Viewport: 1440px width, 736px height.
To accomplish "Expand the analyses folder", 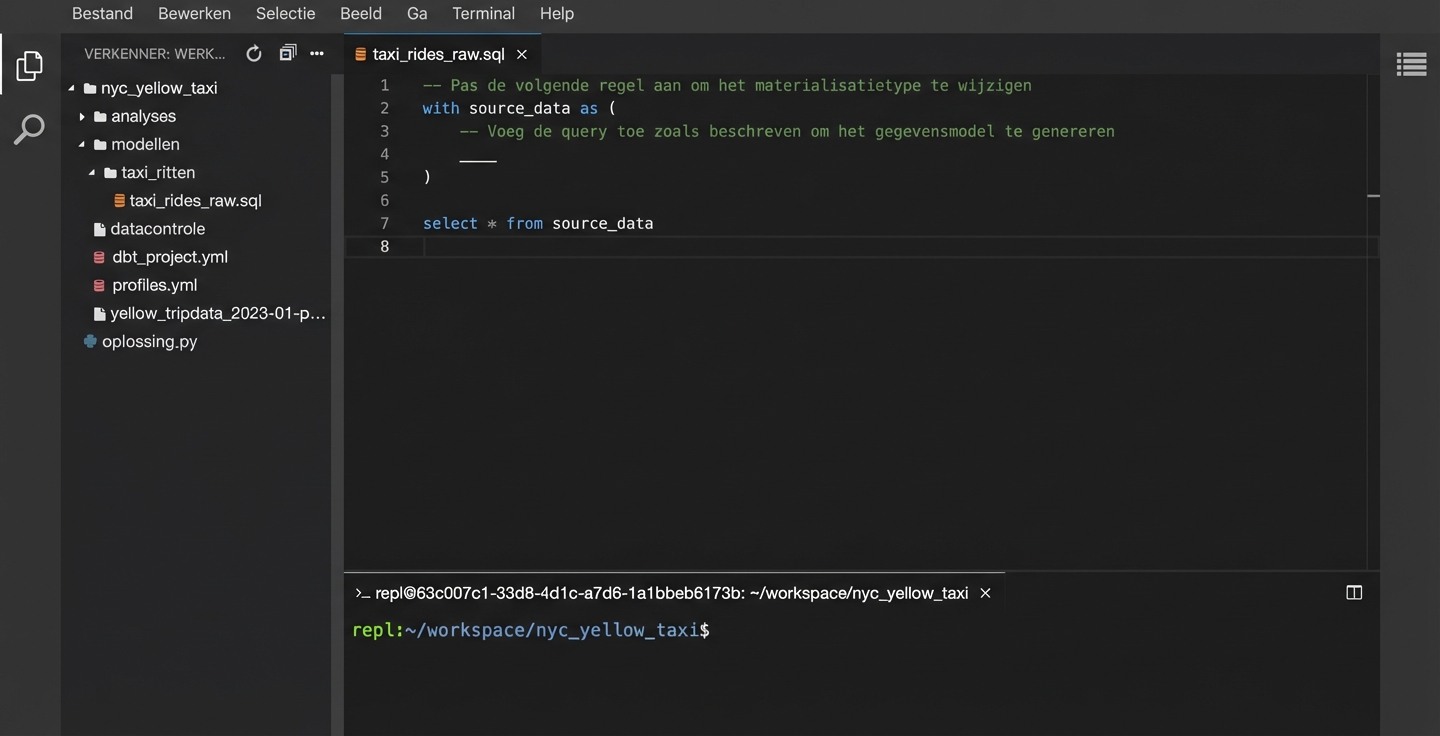I will tap(82, 116).
